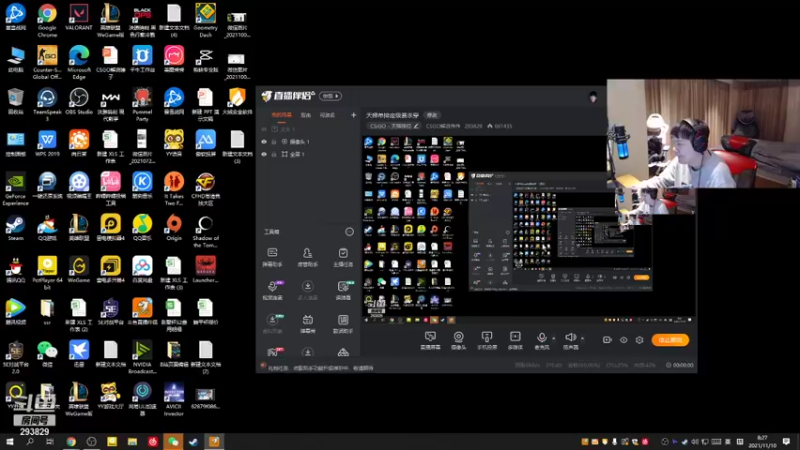Image resolution: width=800 pixels, height=450 pixels.
Task: Open GeForce Experience desktop shortcut
Action: tap(15, 189)
